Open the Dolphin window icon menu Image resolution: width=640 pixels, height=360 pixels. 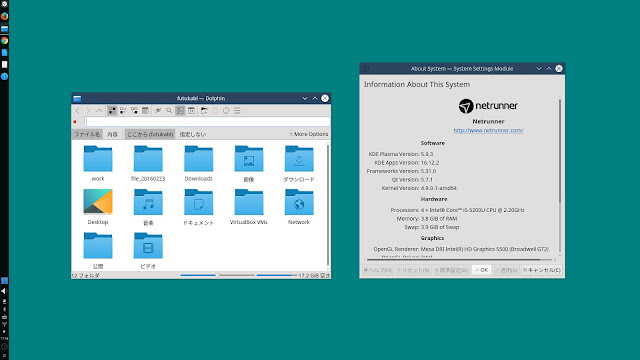coord(77,98)
